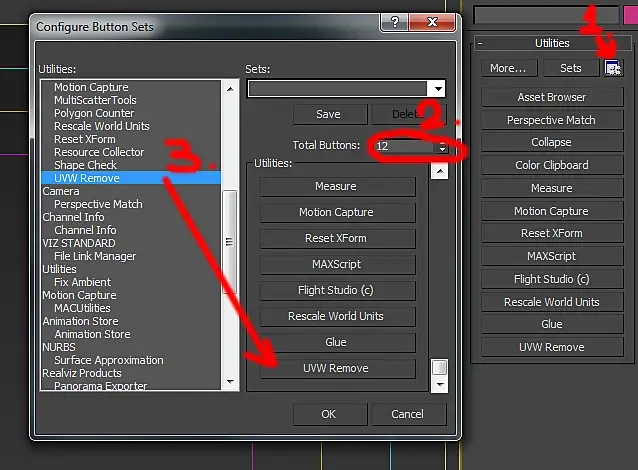The image size is (638, 470).
Task: Click up arrow of the utilities list scrollbar
Action: 230,89
